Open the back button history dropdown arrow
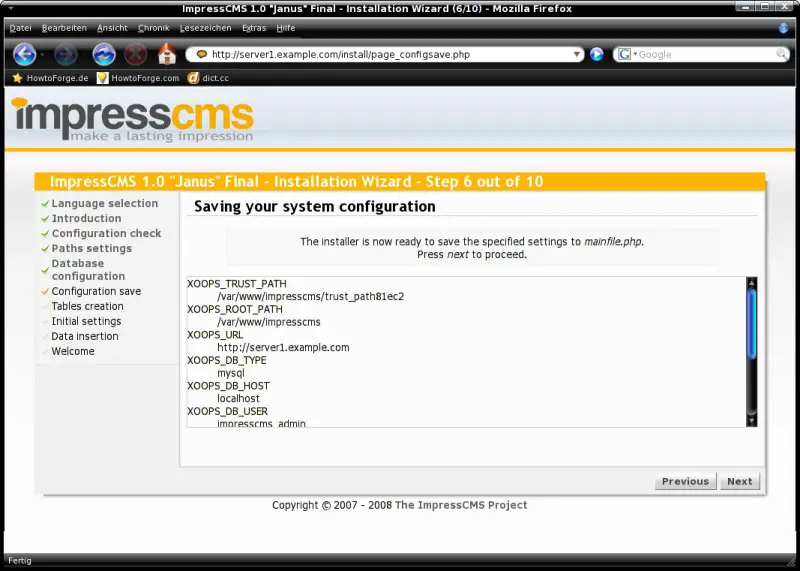800x571 pixels. pos(42,54)
